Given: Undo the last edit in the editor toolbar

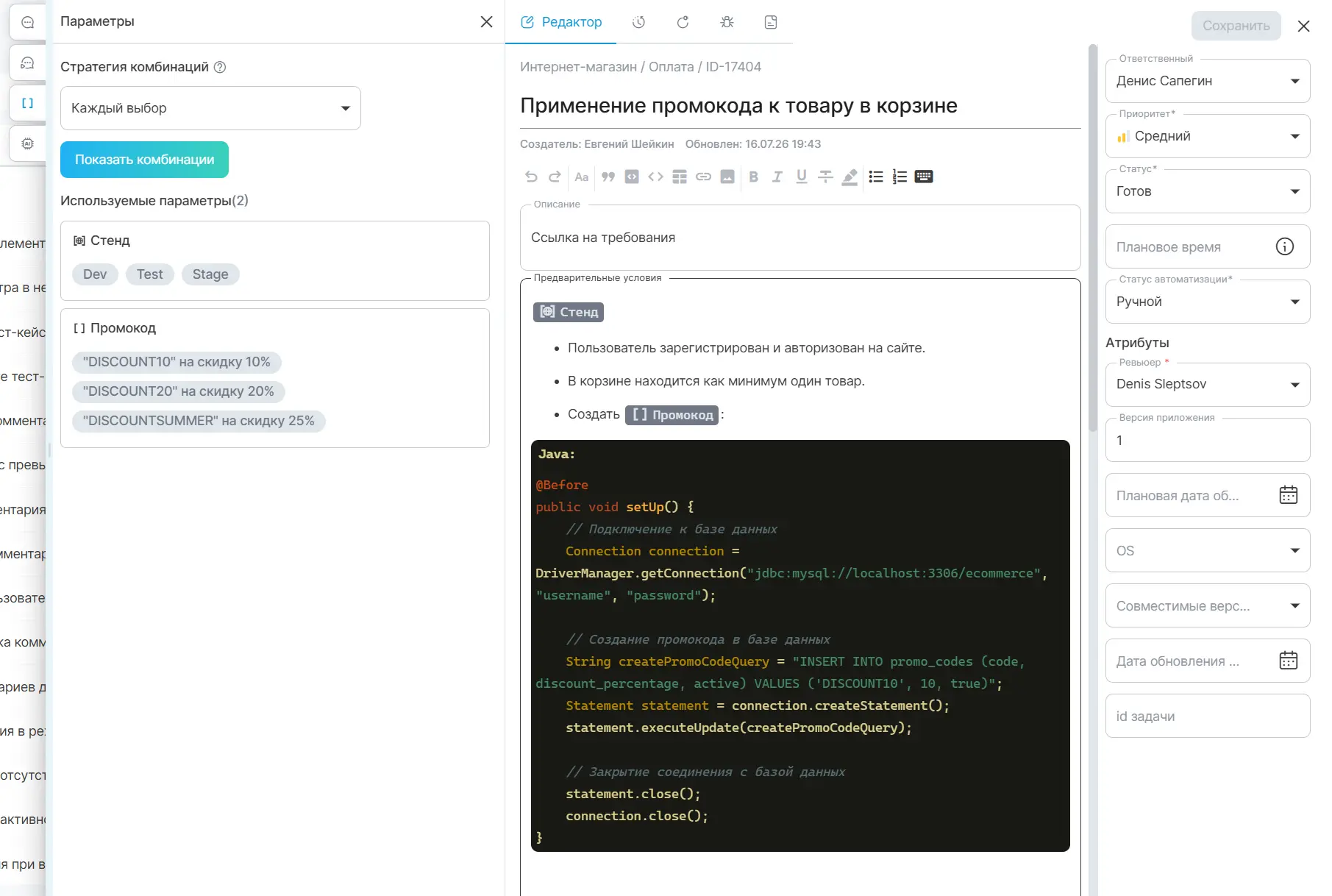Looking at the screenshot, I should point(531,177).
